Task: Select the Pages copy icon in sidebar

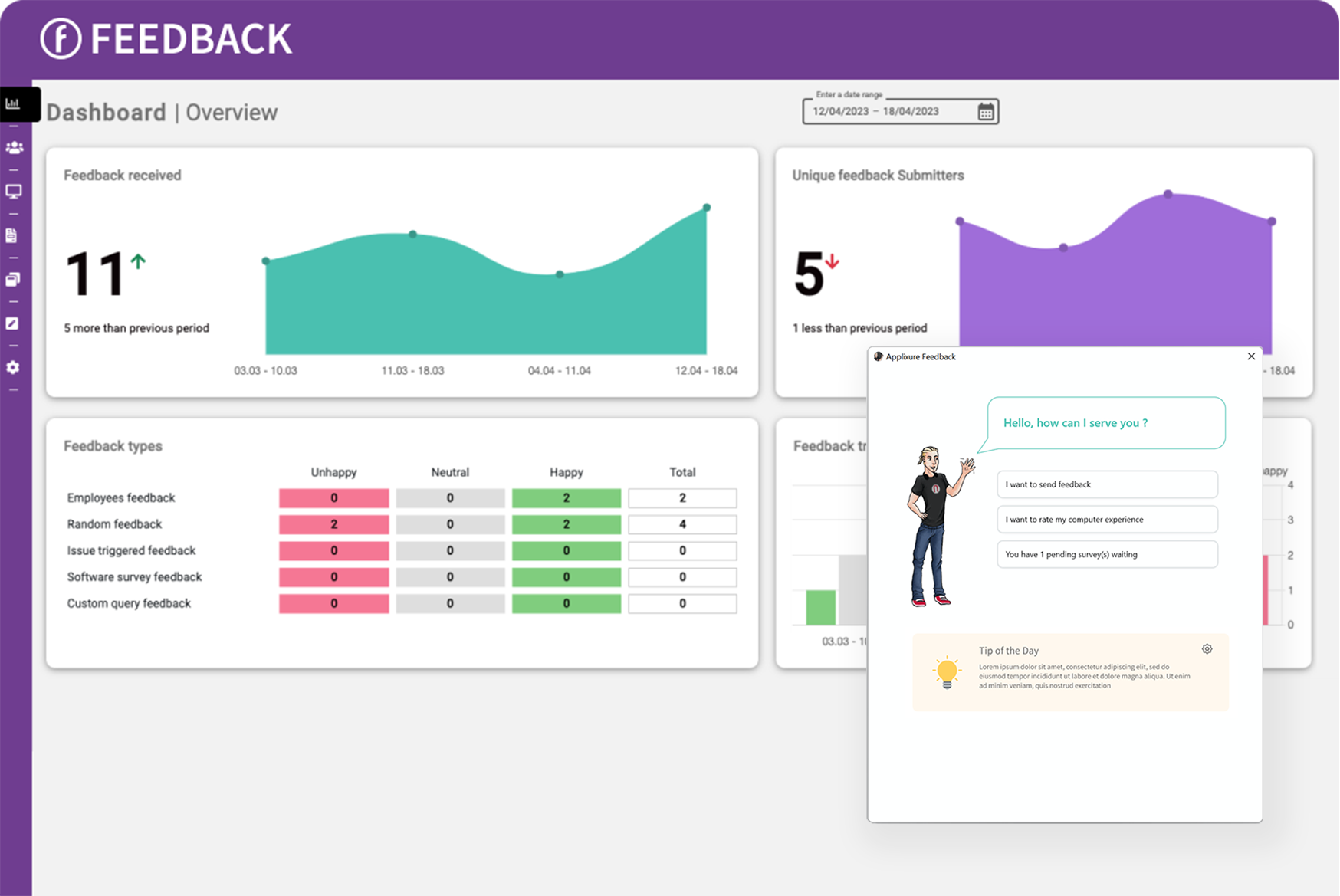Action: tap(14, 279)
